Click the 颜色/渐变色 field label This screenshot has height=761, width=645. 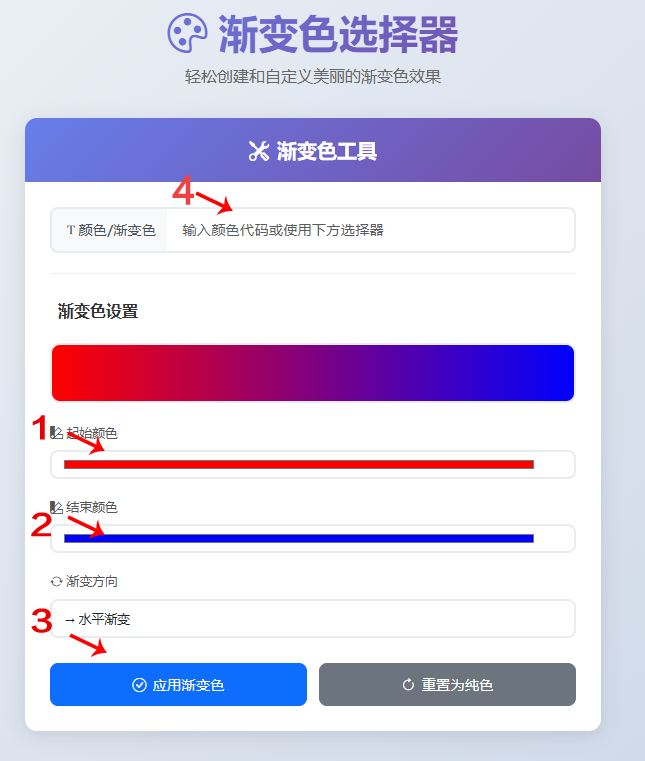[x=117, y=230]
